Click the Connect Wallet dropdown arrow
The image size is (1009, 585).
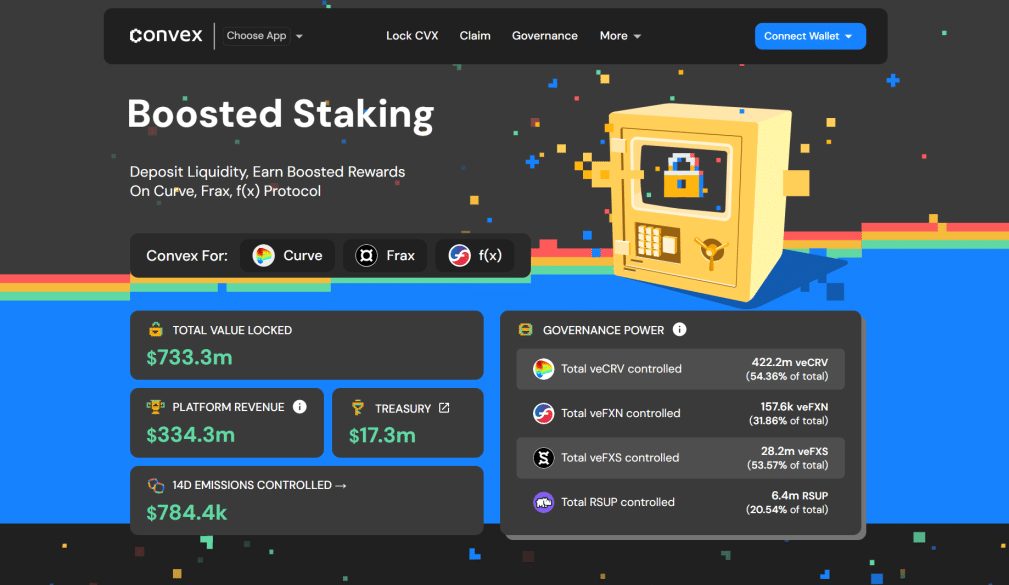[849, 37]
